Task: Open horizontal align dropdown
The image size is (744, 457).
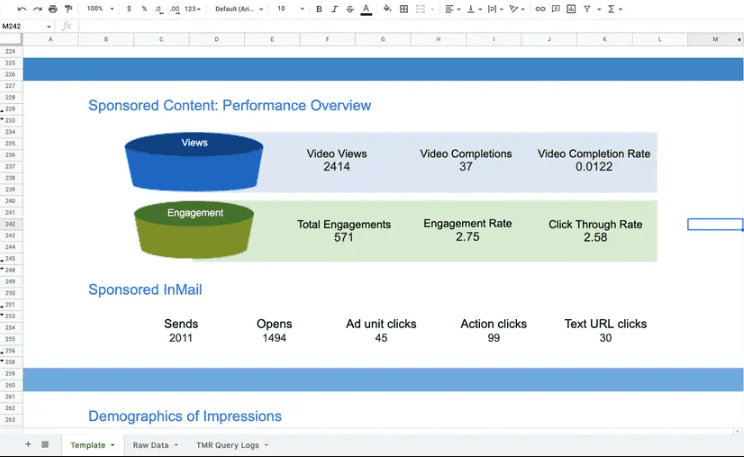Action: point(453,9)
